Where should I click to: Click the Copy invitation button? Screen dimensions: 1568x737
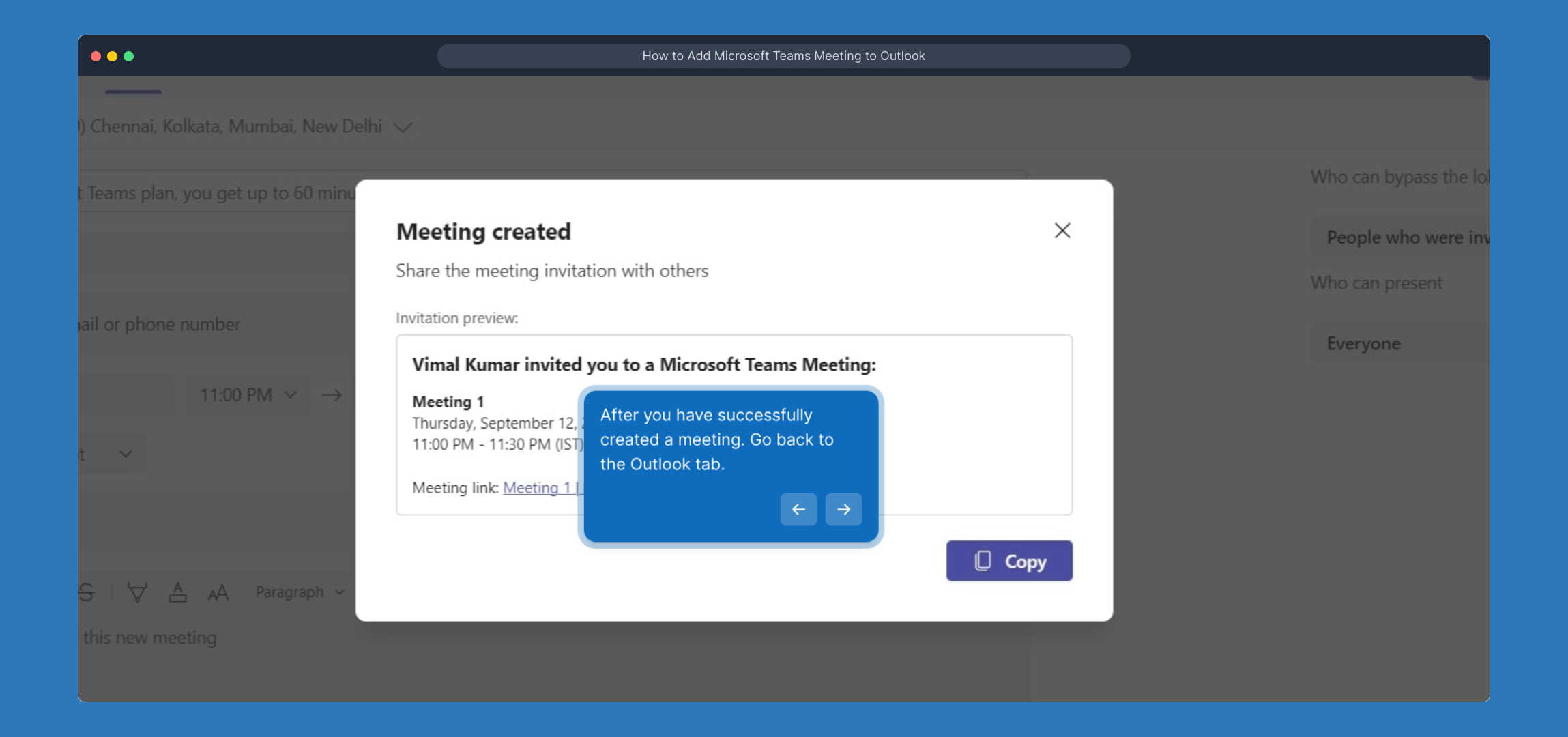tap(1008, 561)
